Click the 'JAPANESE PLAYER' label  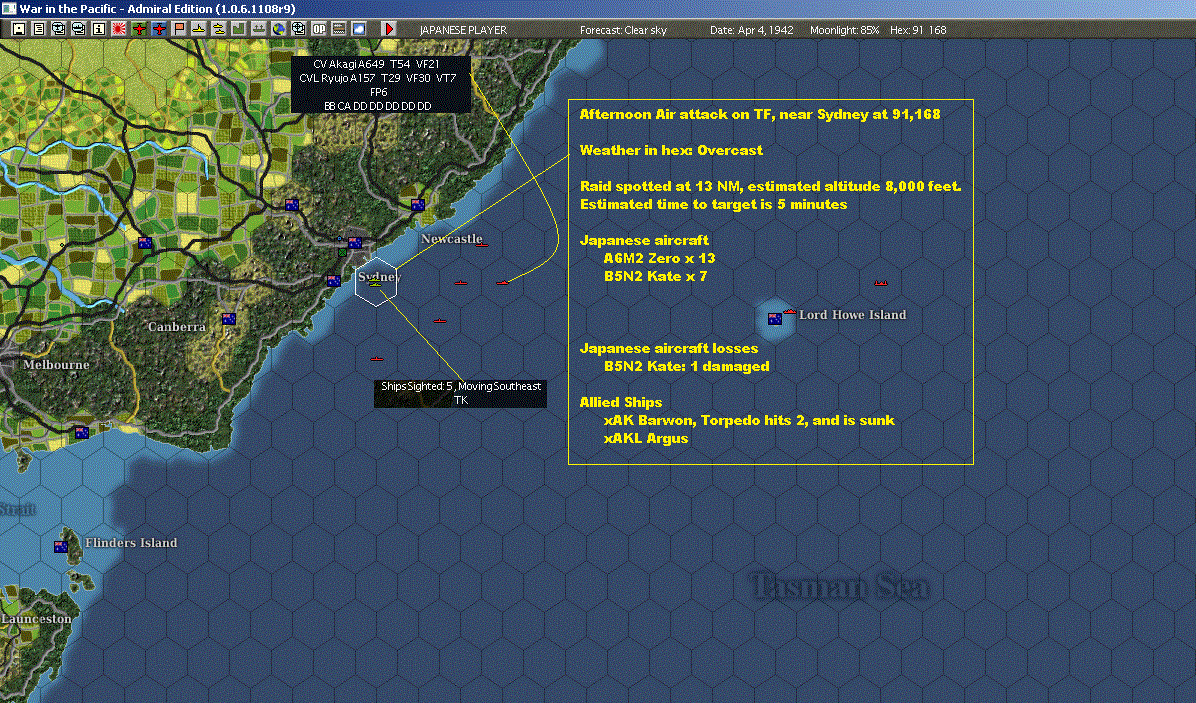pos(463,30)
